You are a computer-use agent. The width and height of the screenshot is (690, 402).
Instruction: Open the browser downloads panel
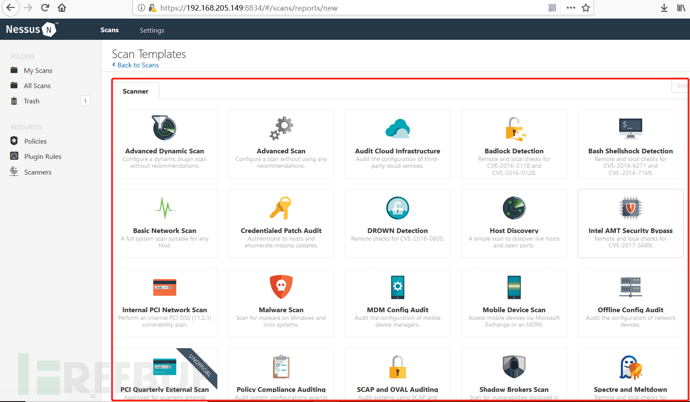(x=664, y=7)
